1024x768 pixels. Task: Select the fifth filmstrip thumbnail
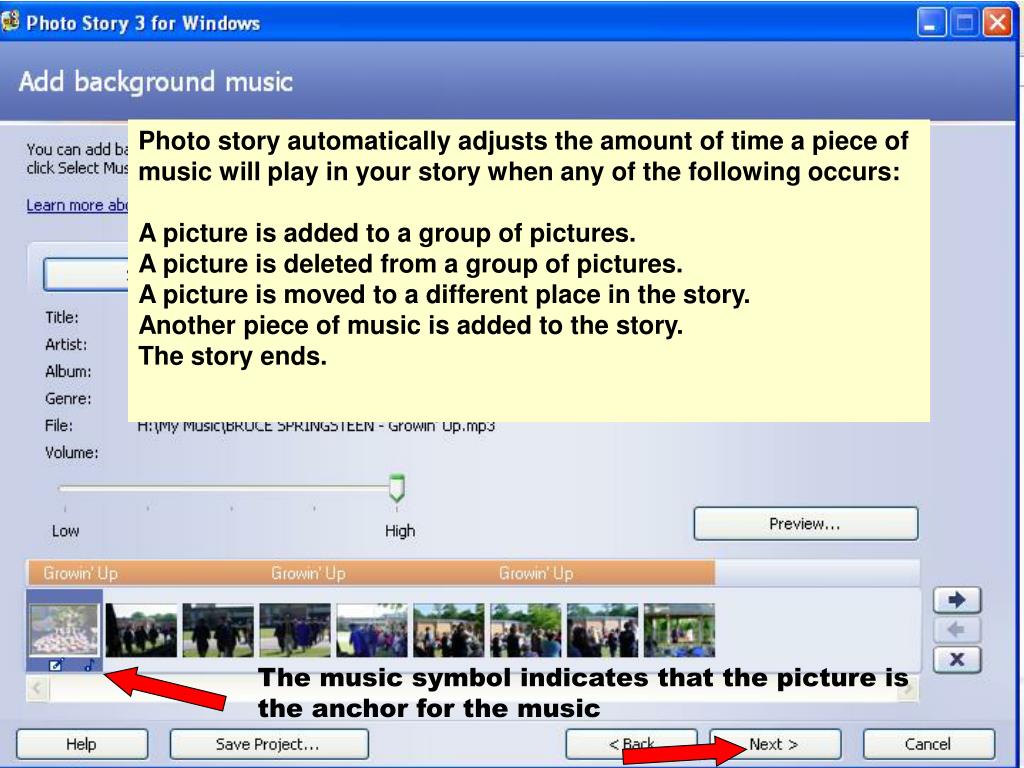pos(372,630)
